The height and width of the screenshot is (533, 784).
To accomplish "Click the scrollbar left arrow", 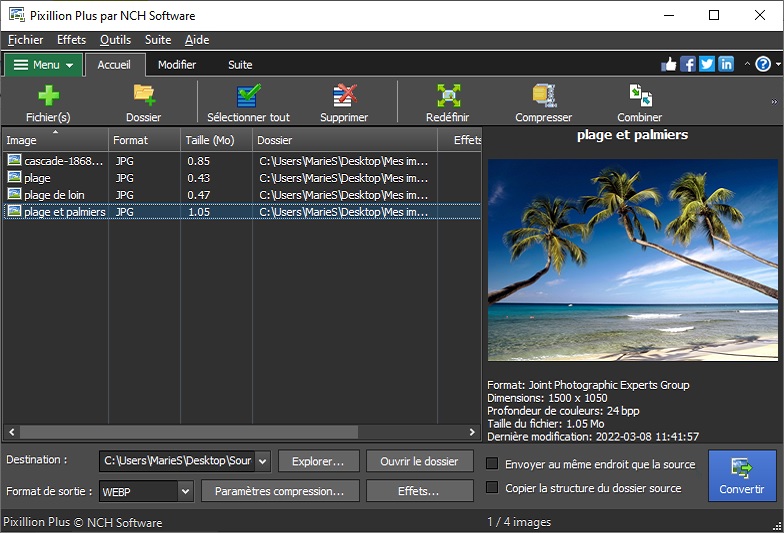I will coord(12,432).
